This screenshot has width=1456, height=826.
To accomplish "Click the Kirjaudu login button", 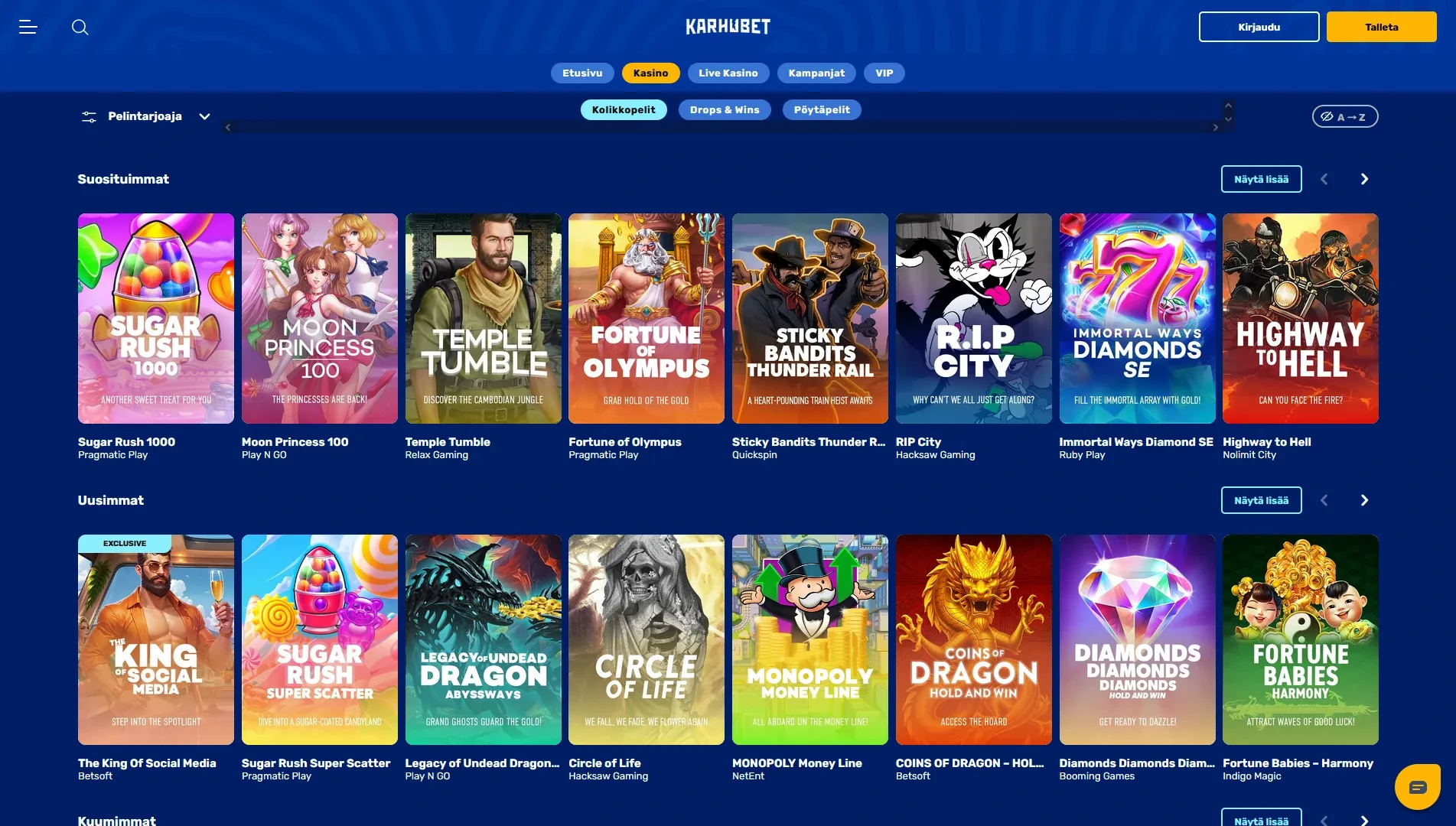I will tap(1259, 27).
